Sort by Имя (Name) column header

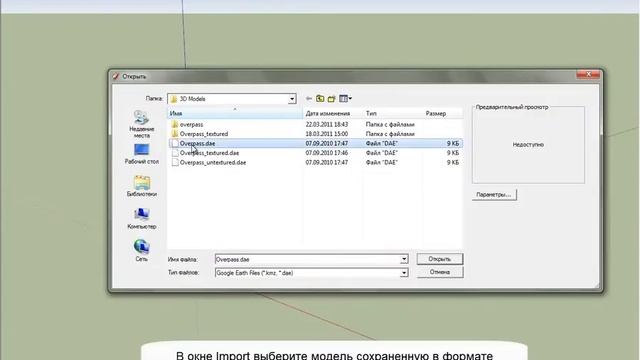[235, 113]
